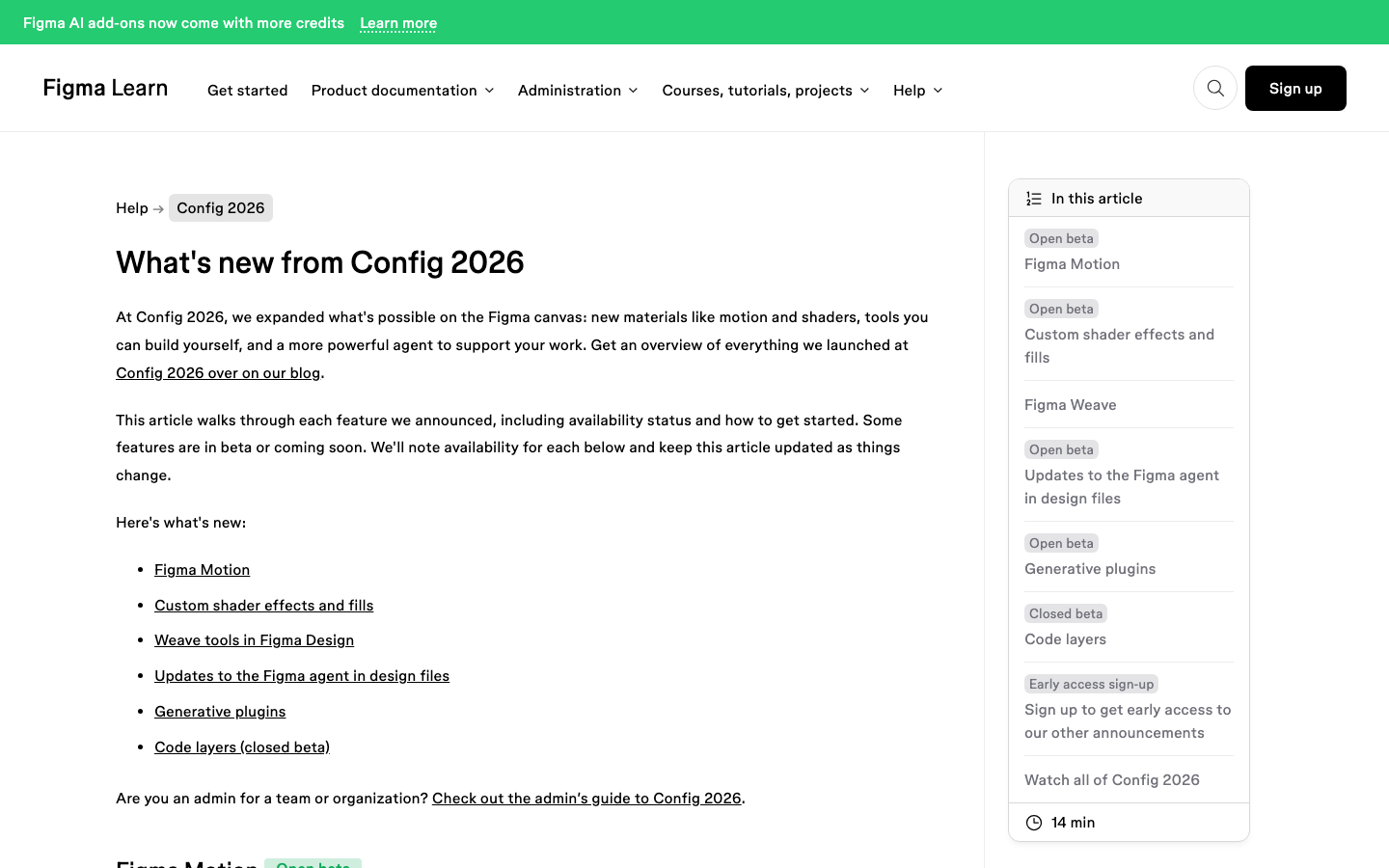Open Custom shader effects and fills bullet link
This screenshot has height=868, width=1389.
coord(263,605)
